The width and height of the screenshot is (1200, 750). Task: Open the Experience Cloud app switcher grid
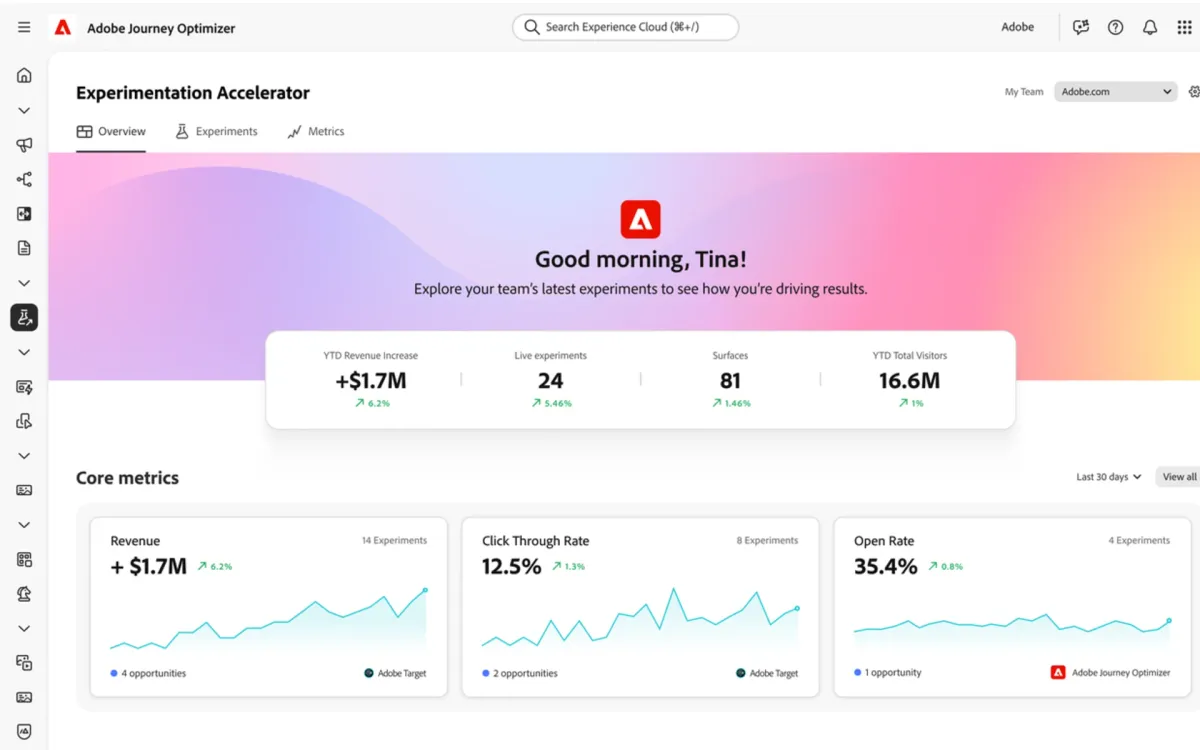pyautogui.click(x=1184, y=27)
